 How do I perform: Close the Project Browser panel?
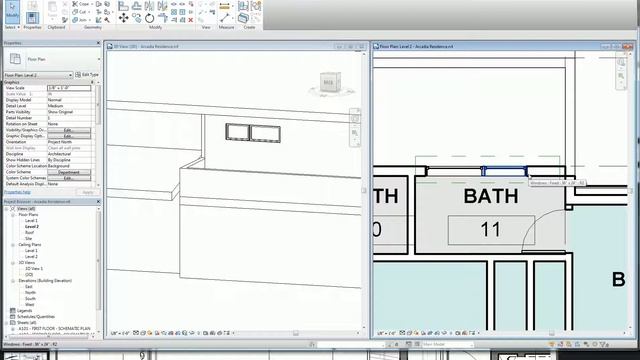click(98, 202)
